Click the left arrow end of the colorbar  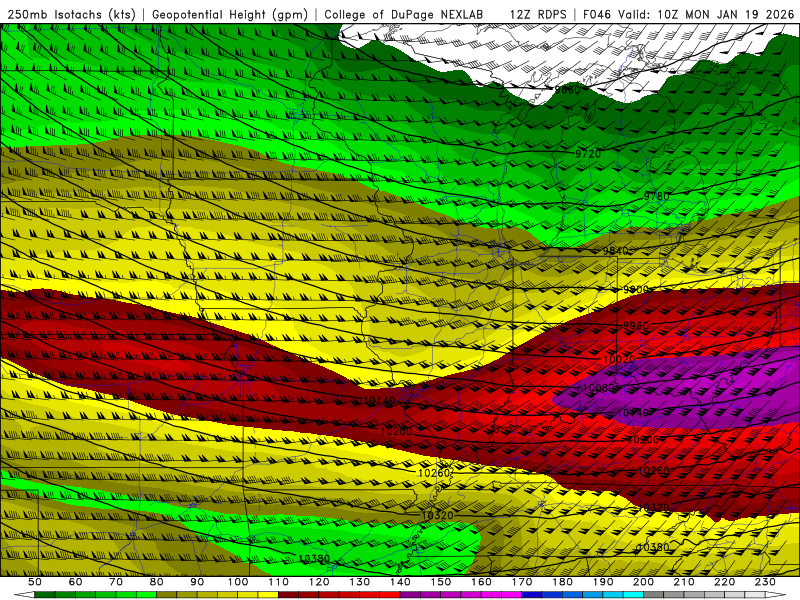click(x=24, y=595)
